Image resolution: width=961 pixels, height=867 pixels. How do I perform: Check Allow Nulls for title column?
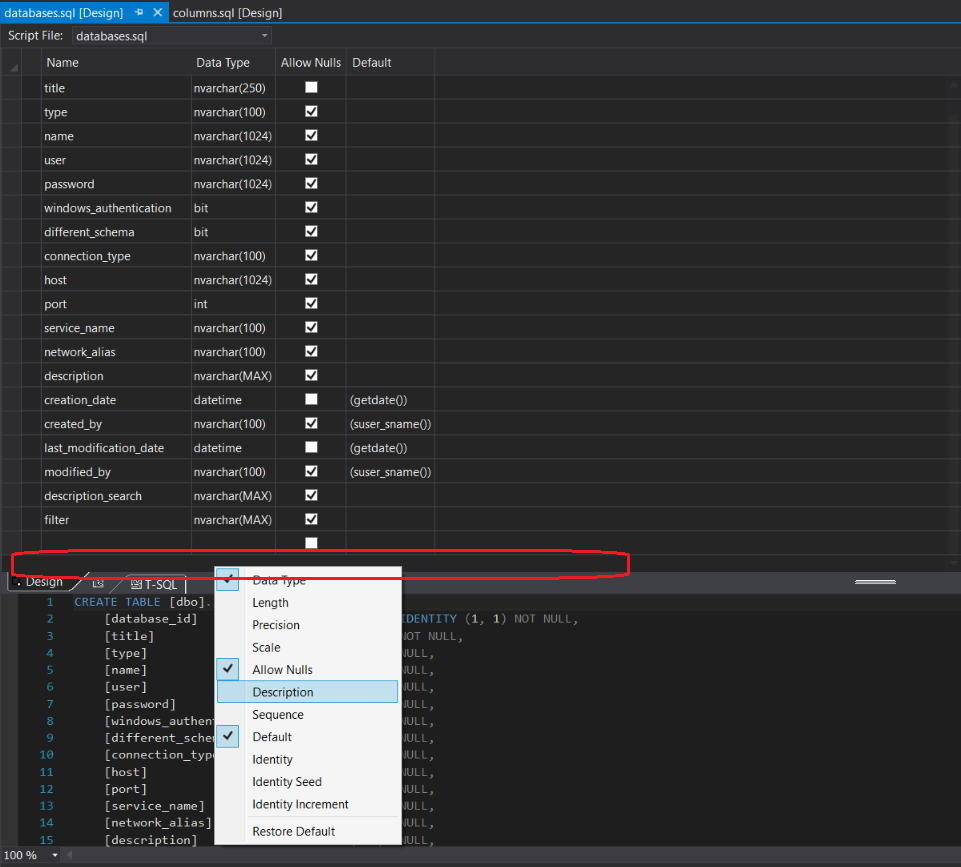click(311, 88)
